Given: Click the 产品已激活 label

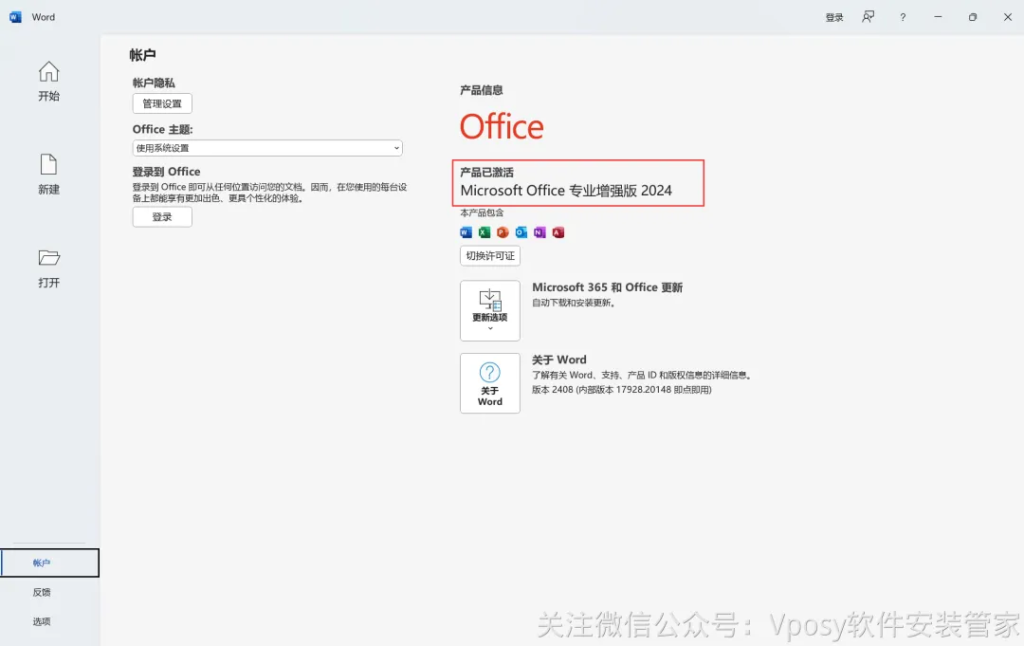Looking at the screenshot, I should coord(487,172).
